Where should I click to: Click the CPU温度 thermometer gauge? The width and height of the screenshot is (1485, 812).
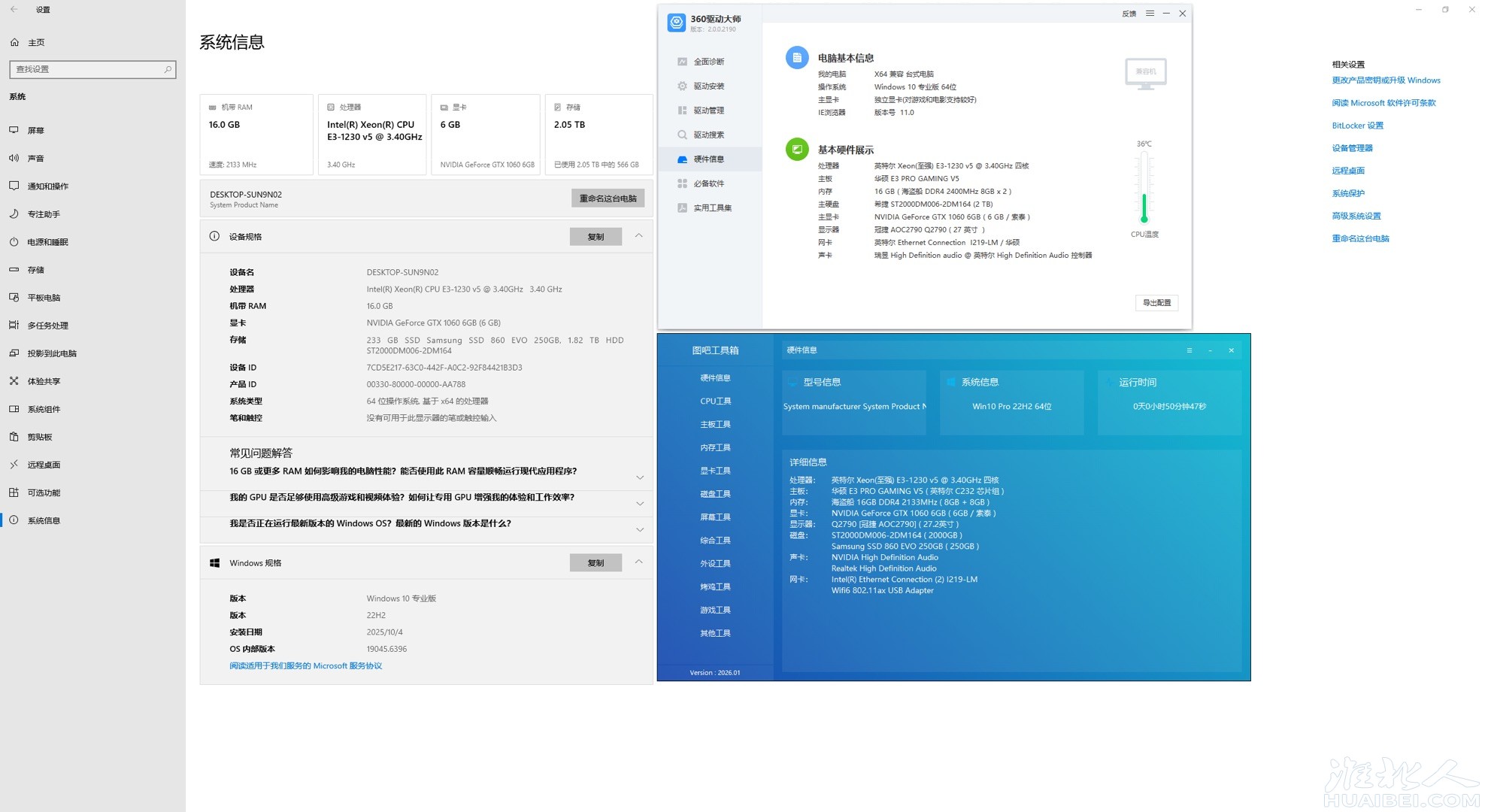click(1144, 188)
